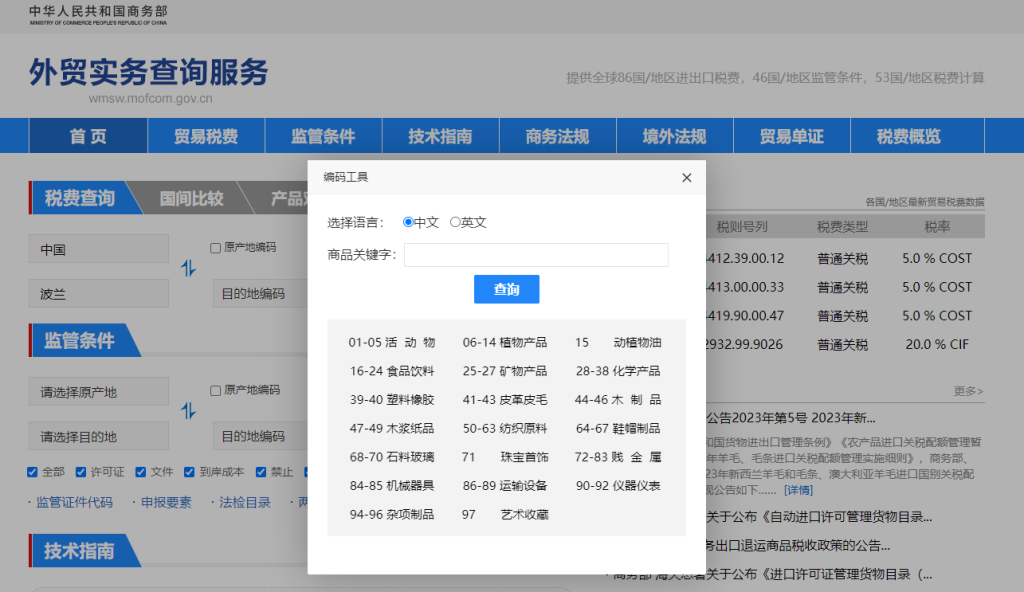This screenshot has width=1024, height=592.
Task: Choose category 16-24 食品饮料
Action: pos(392,371)
